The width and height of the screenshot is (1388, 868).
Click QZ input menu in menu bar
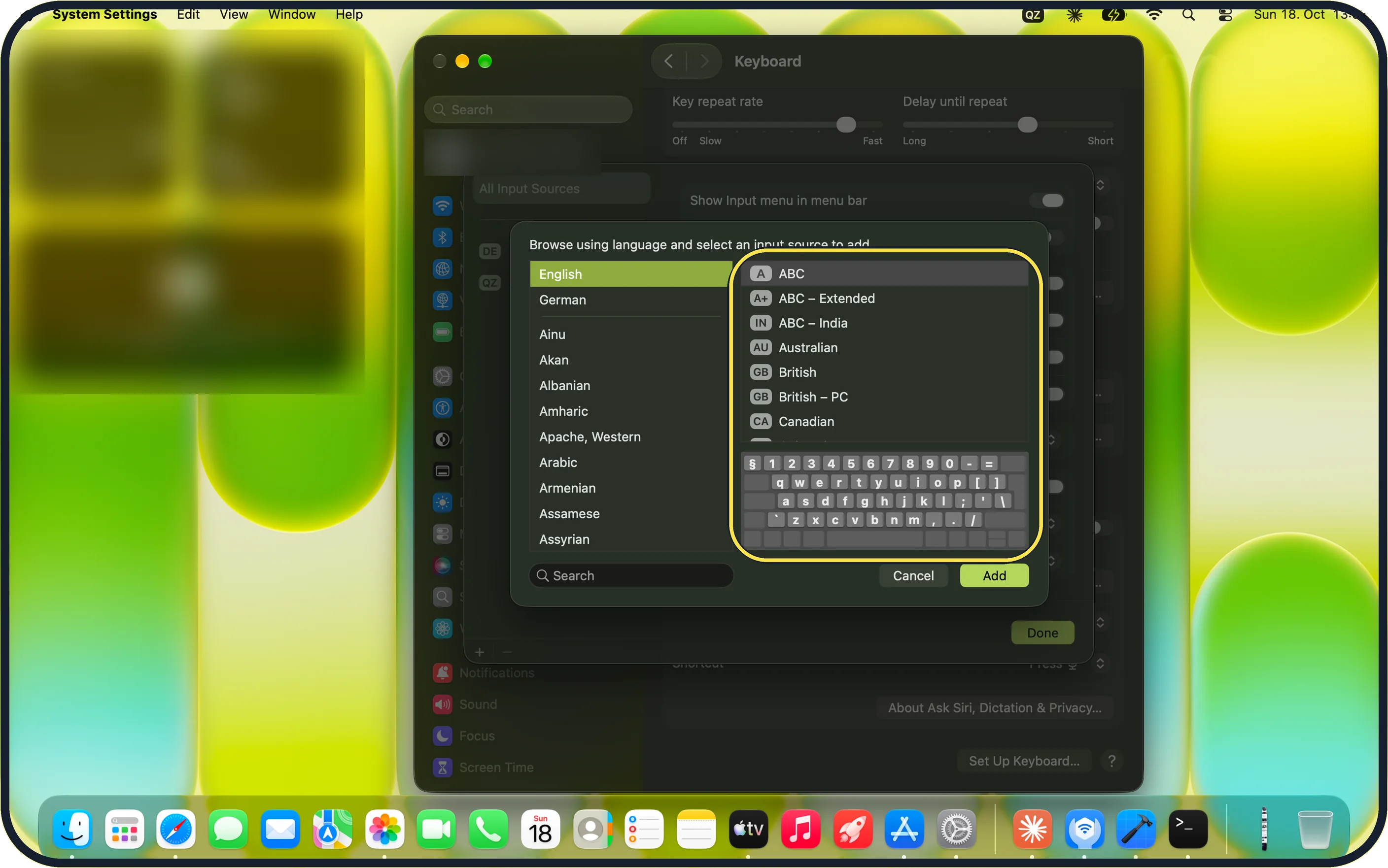1033,15
